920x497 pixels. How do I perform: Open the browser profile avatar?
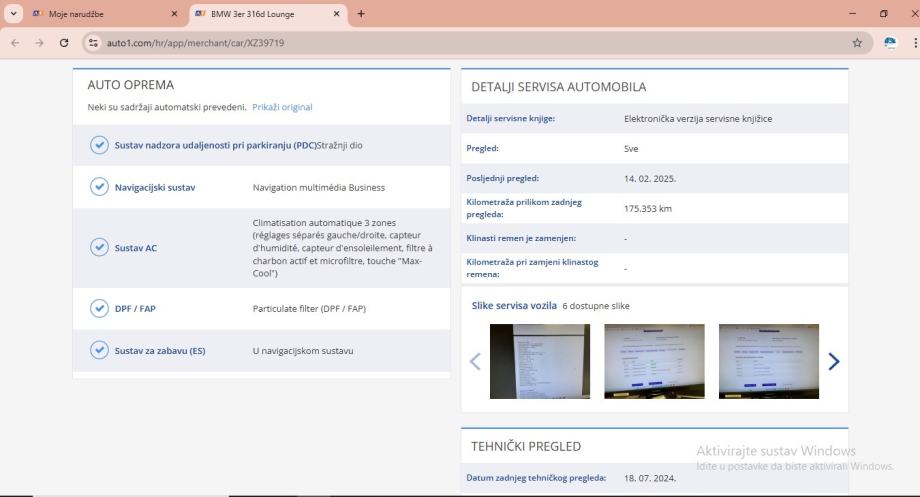pyautogui.click(x=890, y=43)
